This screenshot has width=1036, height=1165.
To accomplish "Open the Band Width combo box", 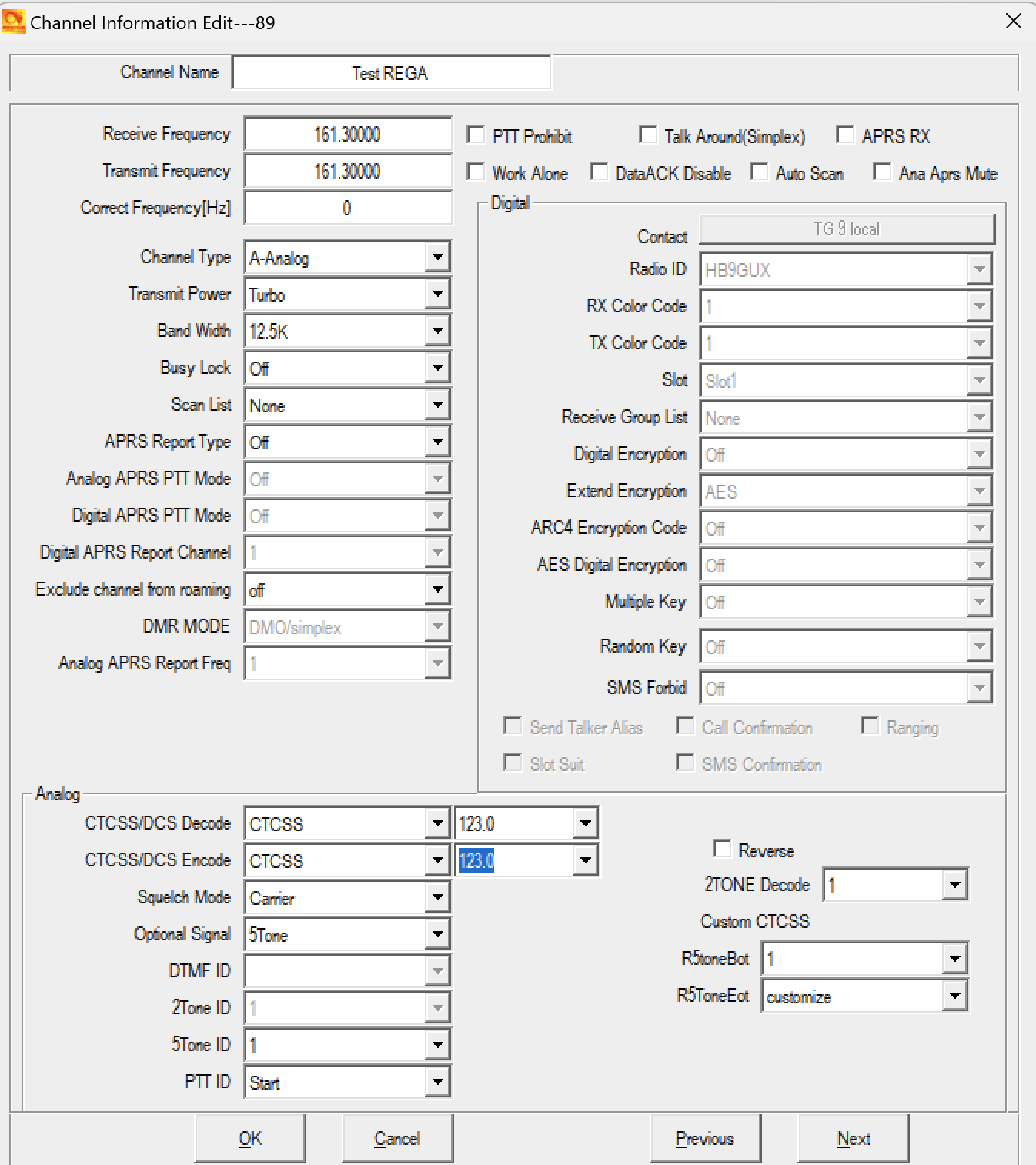I will coord(437,331).
